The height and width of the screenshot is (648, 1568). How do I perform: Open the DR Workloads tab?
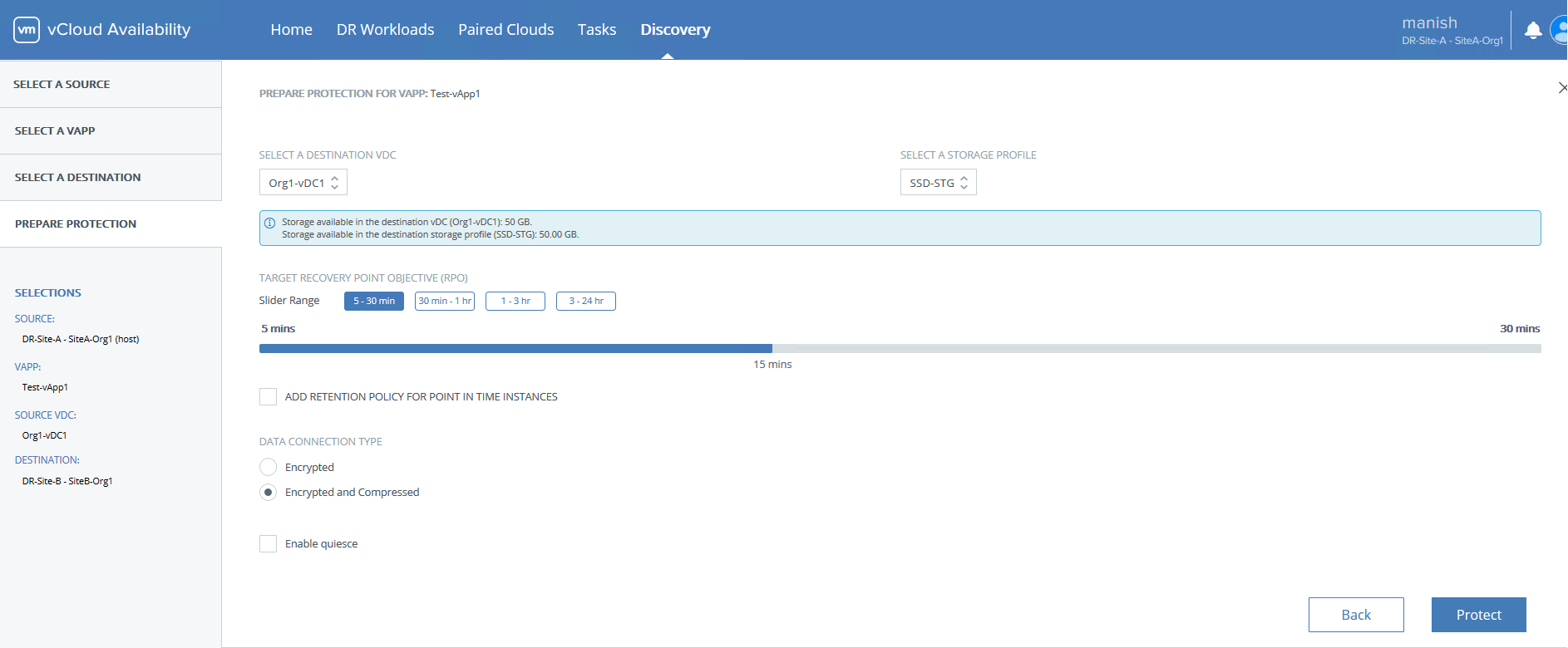386,30
